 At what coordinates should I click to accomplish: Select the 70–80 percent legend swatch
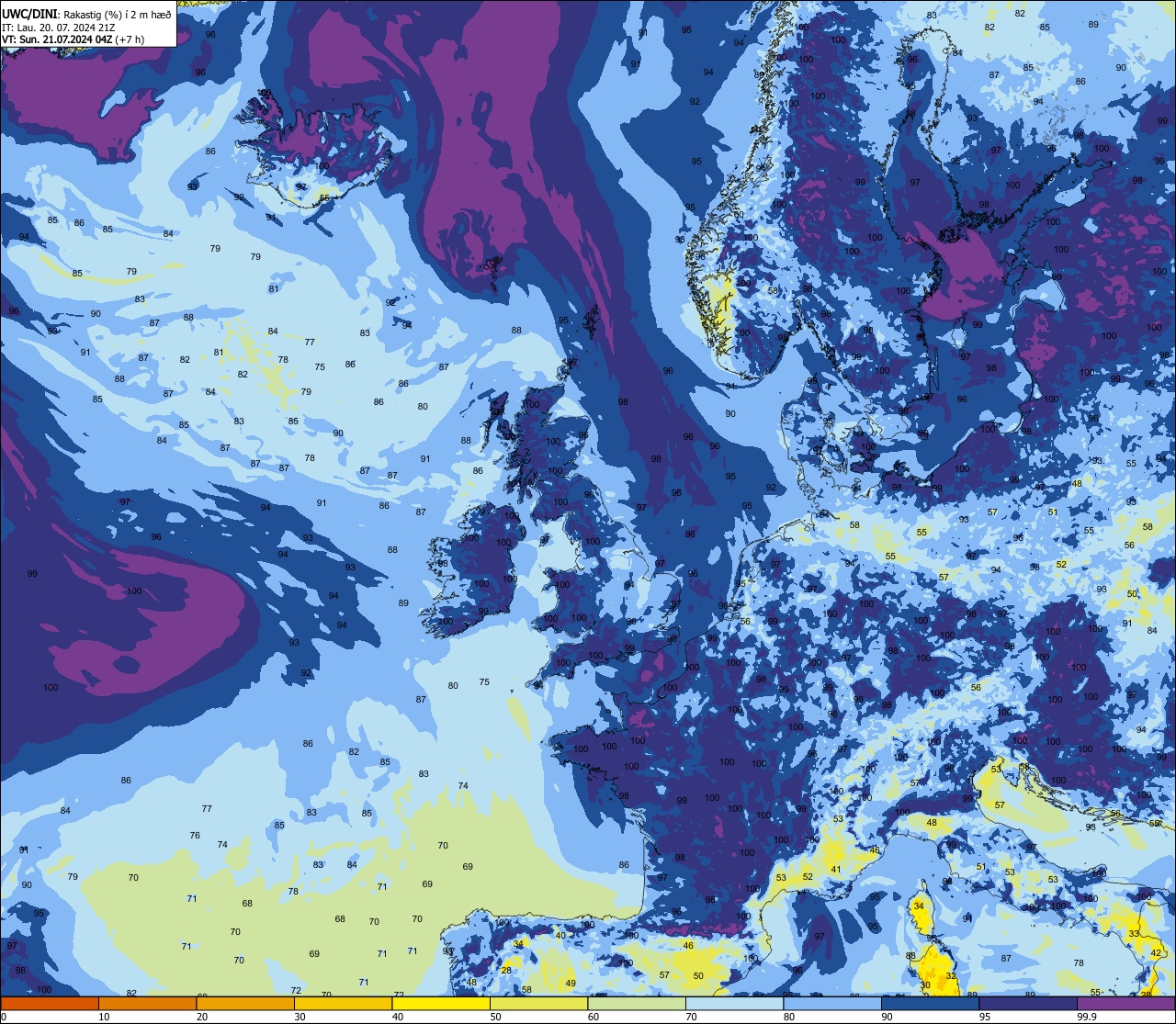[x=734, y=1004]
